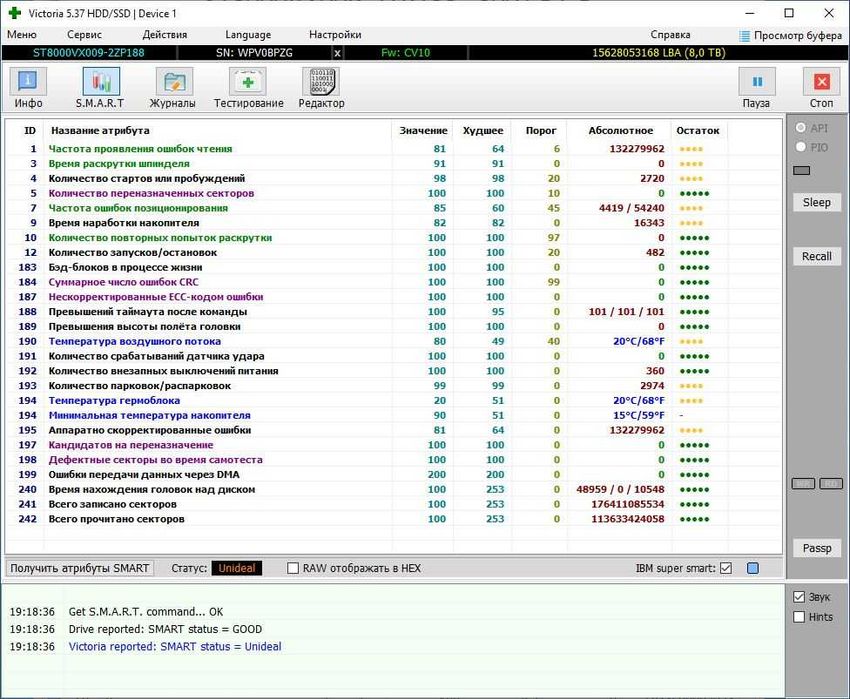The width and height of the screenshot is (850, 699).
Task: Open the Тестирование testing icon
Action: pyautogui.click(x=247, y=81)
